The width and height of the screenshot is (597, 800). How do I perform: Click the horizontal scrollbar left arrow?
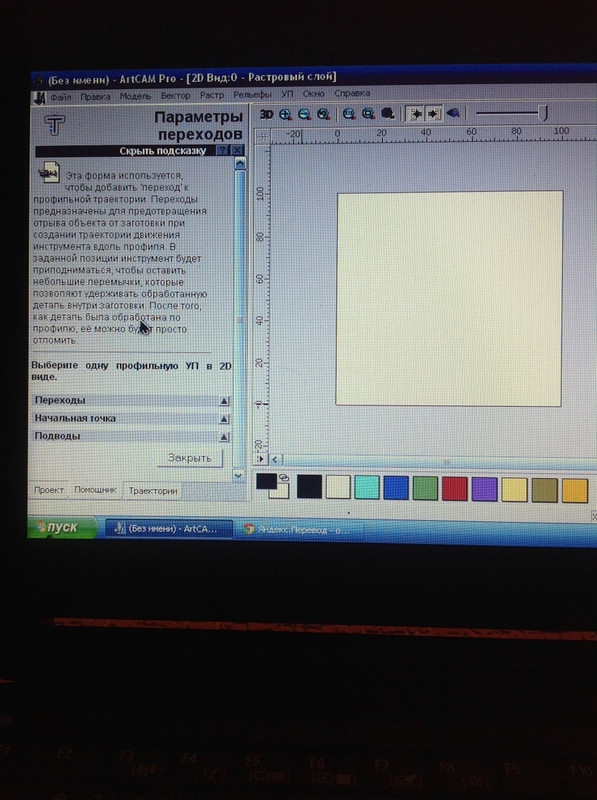[x=275, y=459]
